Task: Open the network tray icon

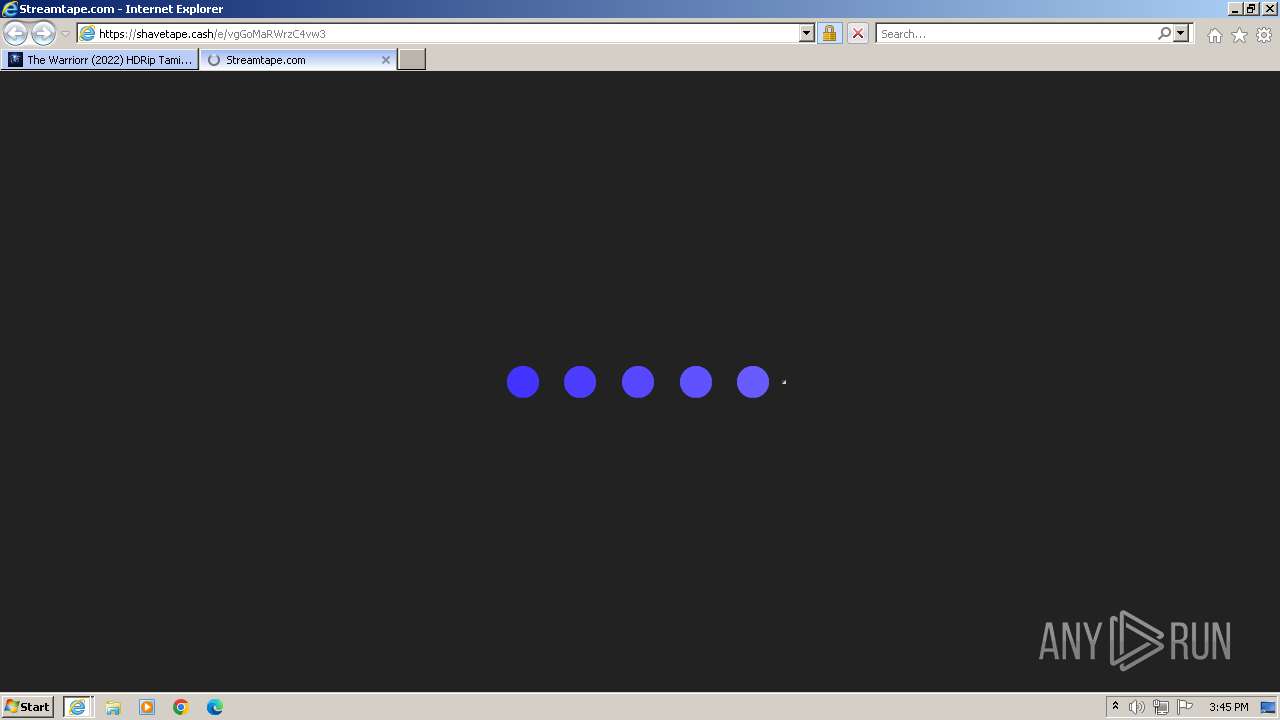Action: 1161,707
